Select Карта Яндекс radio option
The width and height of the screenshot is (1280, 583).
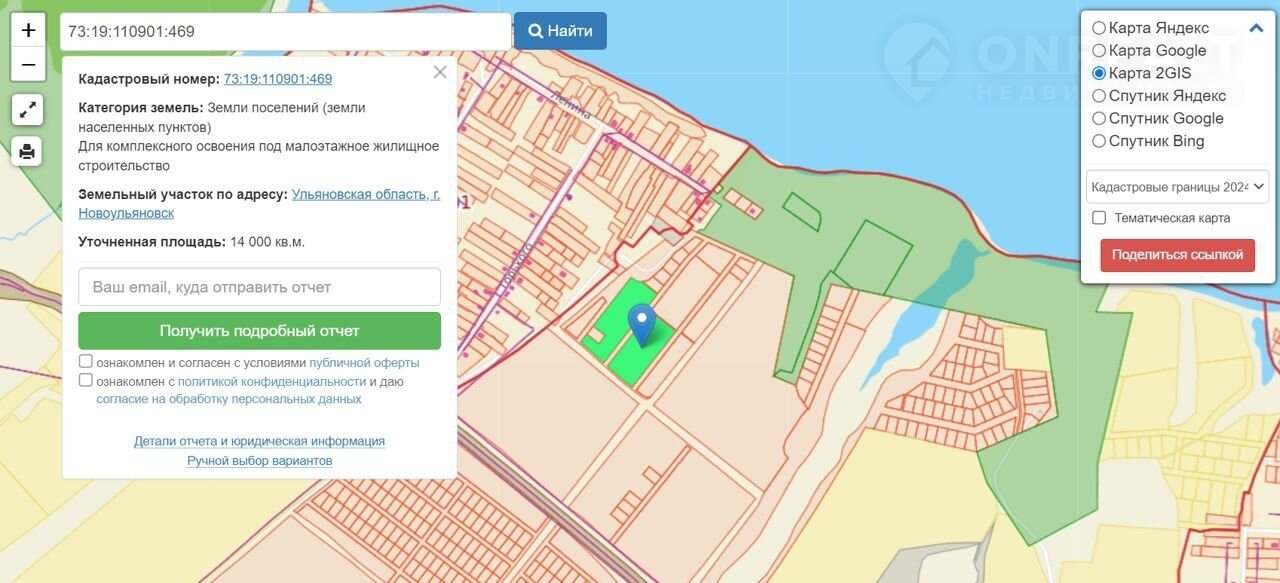[x=1099, y=28]
